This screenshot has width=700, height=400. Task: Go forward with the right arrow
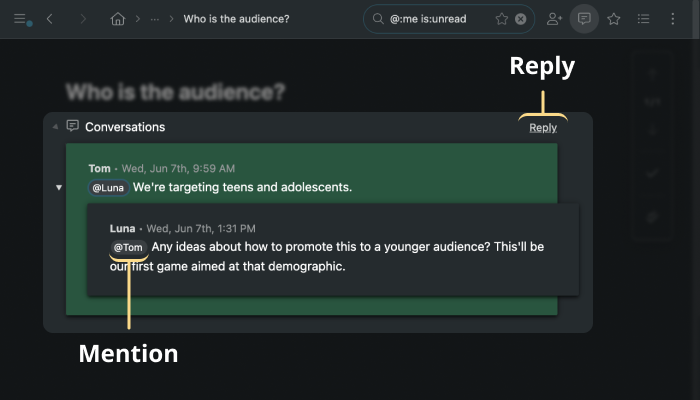(x=83, y=19)
